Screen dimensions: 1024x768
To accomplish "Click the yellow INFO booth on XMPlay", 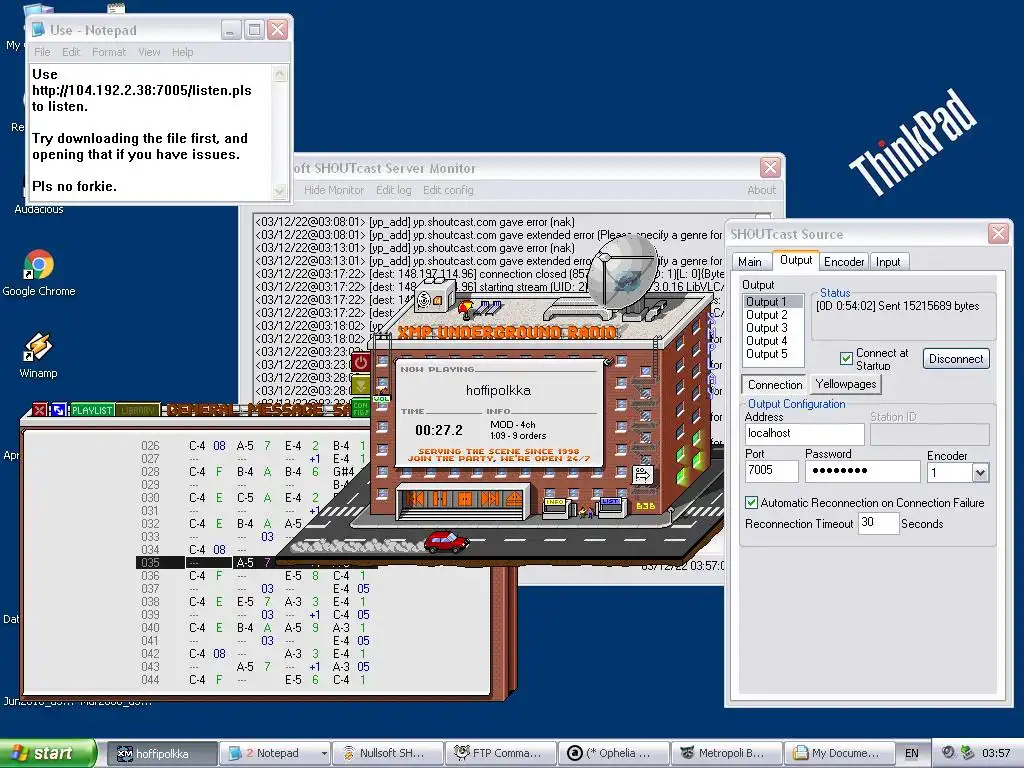I will (556, 507).
